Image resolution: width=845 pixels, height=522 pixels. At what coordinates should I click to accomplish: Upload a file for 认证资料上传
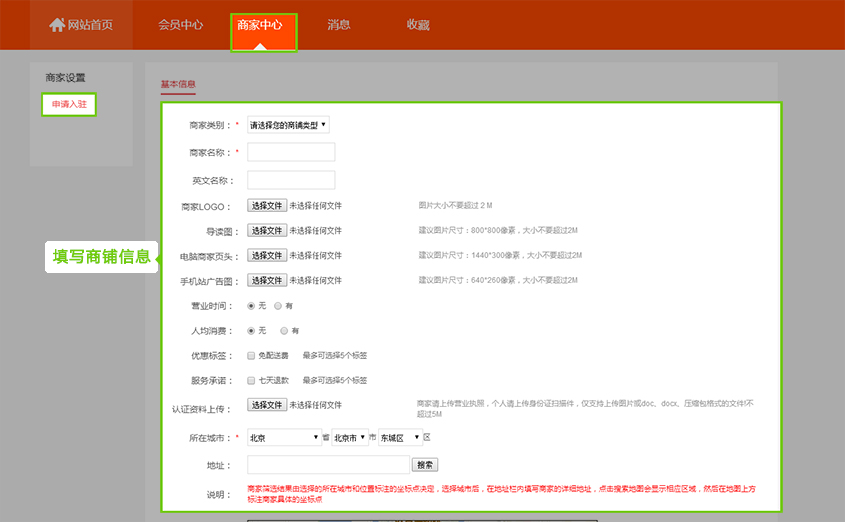pos(267,406)
